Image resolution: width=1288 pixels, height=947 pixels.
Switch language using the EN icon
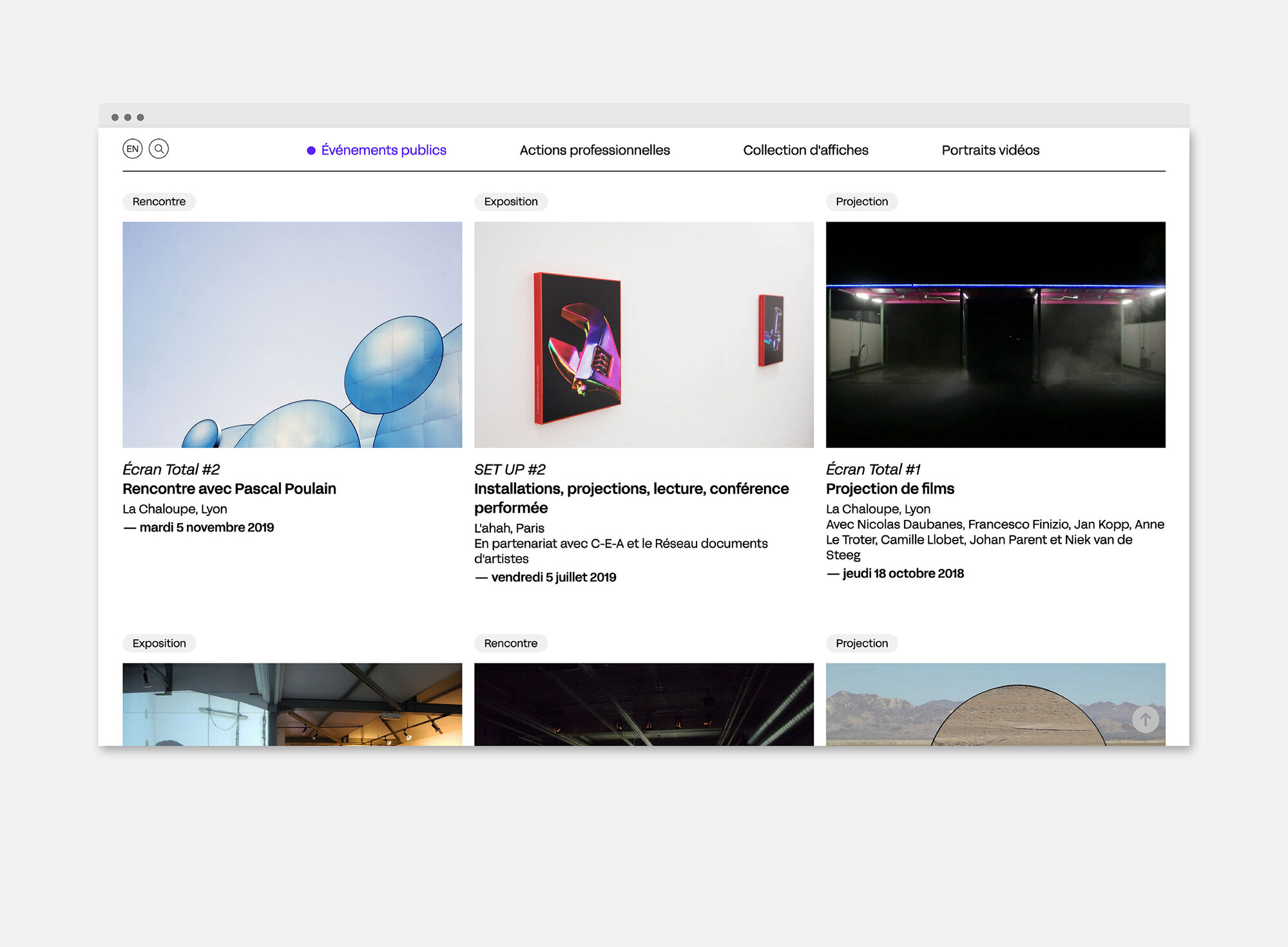133,149
